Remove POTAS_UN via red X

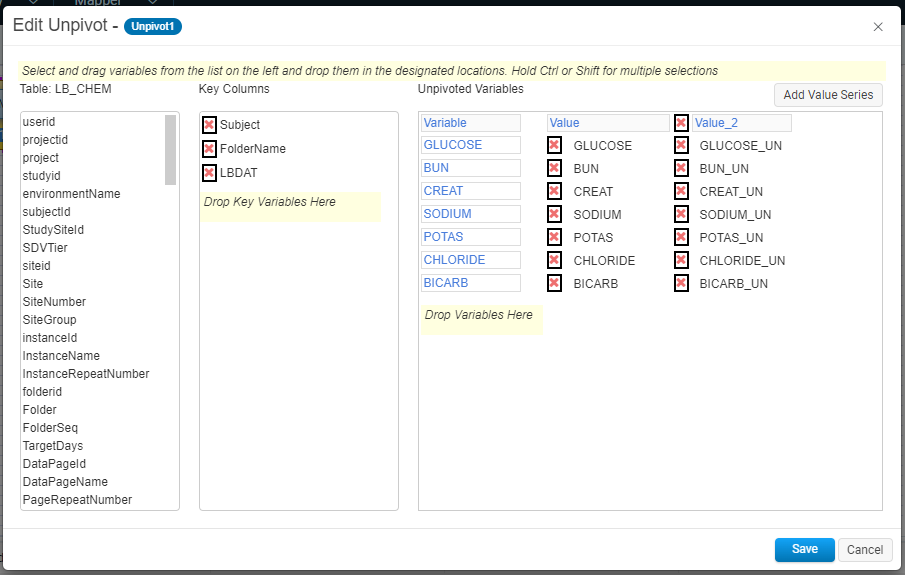pyautogui.click(x=681, y=237)
